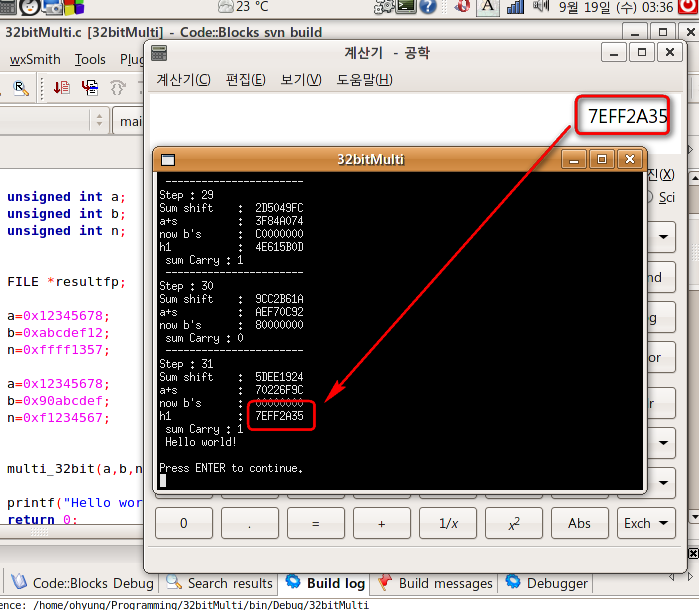The width and height of the screenshot is (699, 610).
Task: Click the greyed curly braces toolbar icon
Action: click(118, 87)
